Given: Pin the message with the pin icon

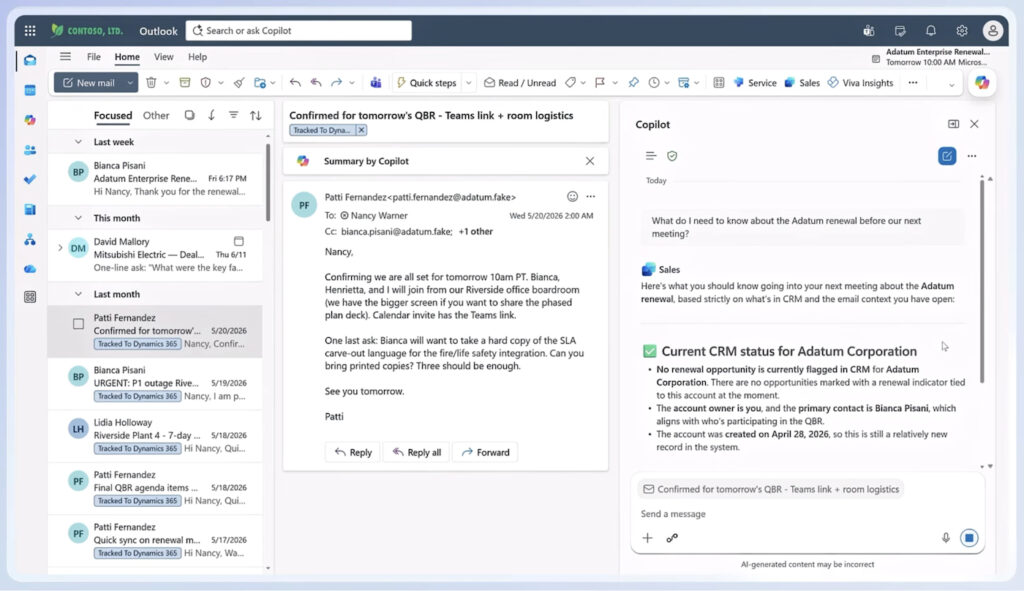Looking at the screenshot, I should (x=633, y=83).
